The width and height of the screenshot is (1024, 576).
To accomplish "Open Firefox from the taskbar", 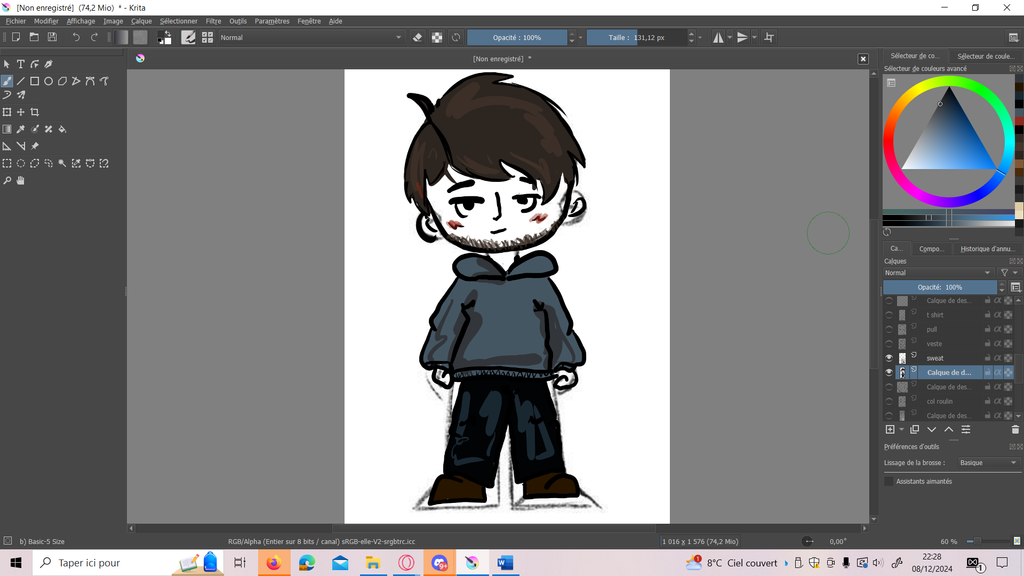I will pyautogui.click(x=272, y=563).
